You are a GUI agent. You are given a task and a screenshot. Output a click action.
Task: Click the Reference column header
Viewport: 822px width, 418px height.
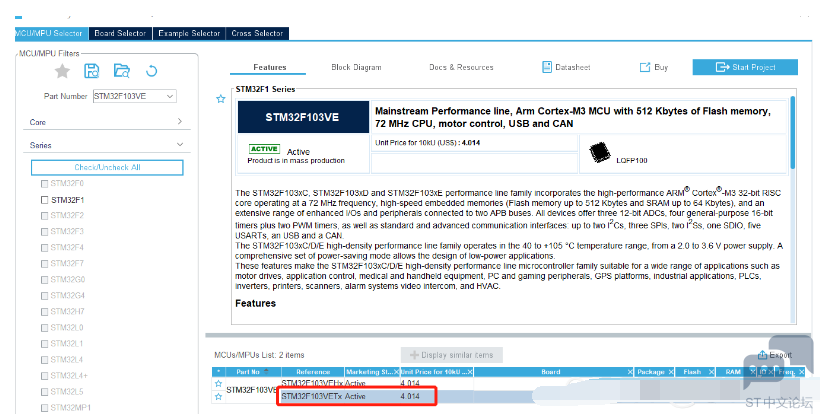coord(313,372)
